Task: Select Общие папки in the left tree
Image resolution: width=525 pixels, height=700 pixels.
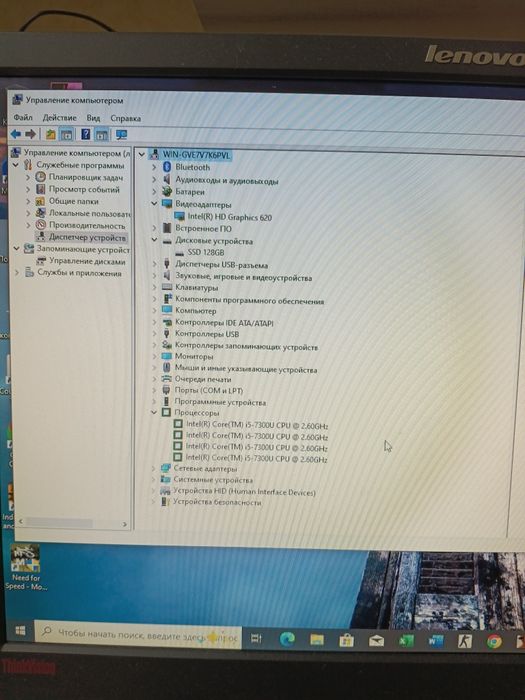Action: coord(74,201)
